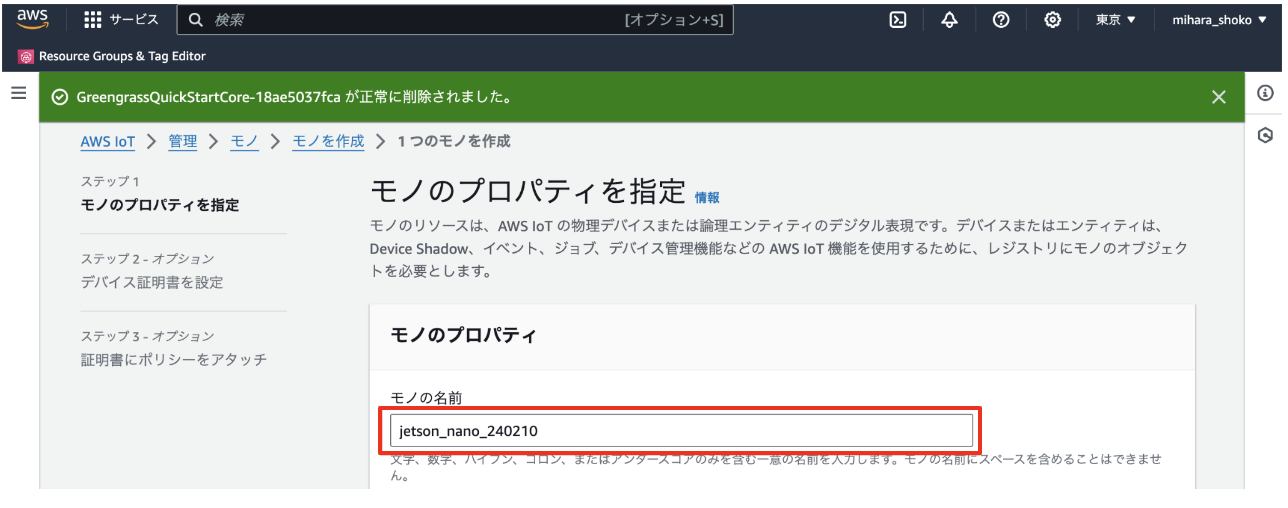This screenshot has width=1288, height=508.
Task: Go to 管理 breadcrumb link
Action: (183, 142)
